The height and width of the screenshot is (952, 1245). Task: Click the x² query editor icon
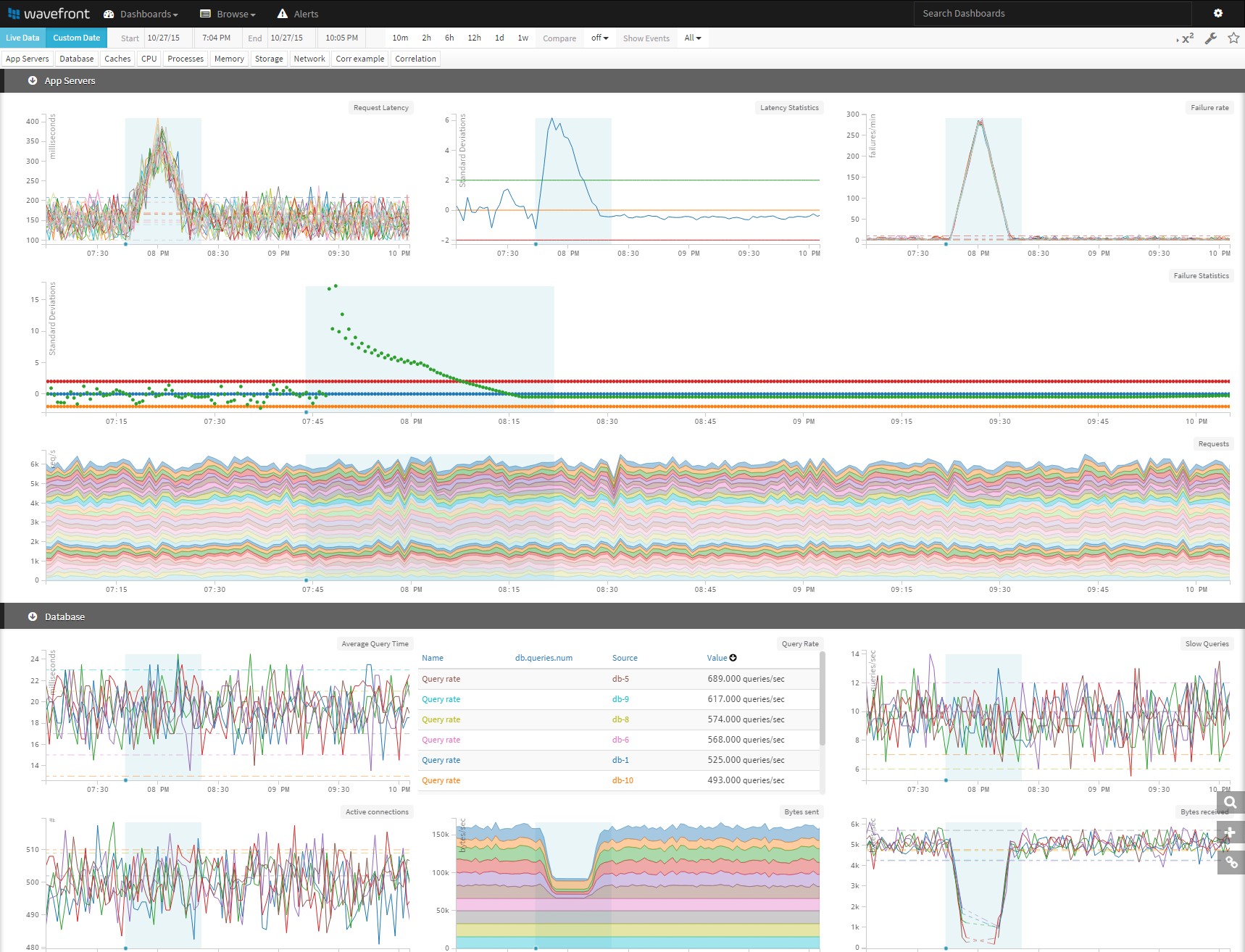click(x=1187, y=38)
